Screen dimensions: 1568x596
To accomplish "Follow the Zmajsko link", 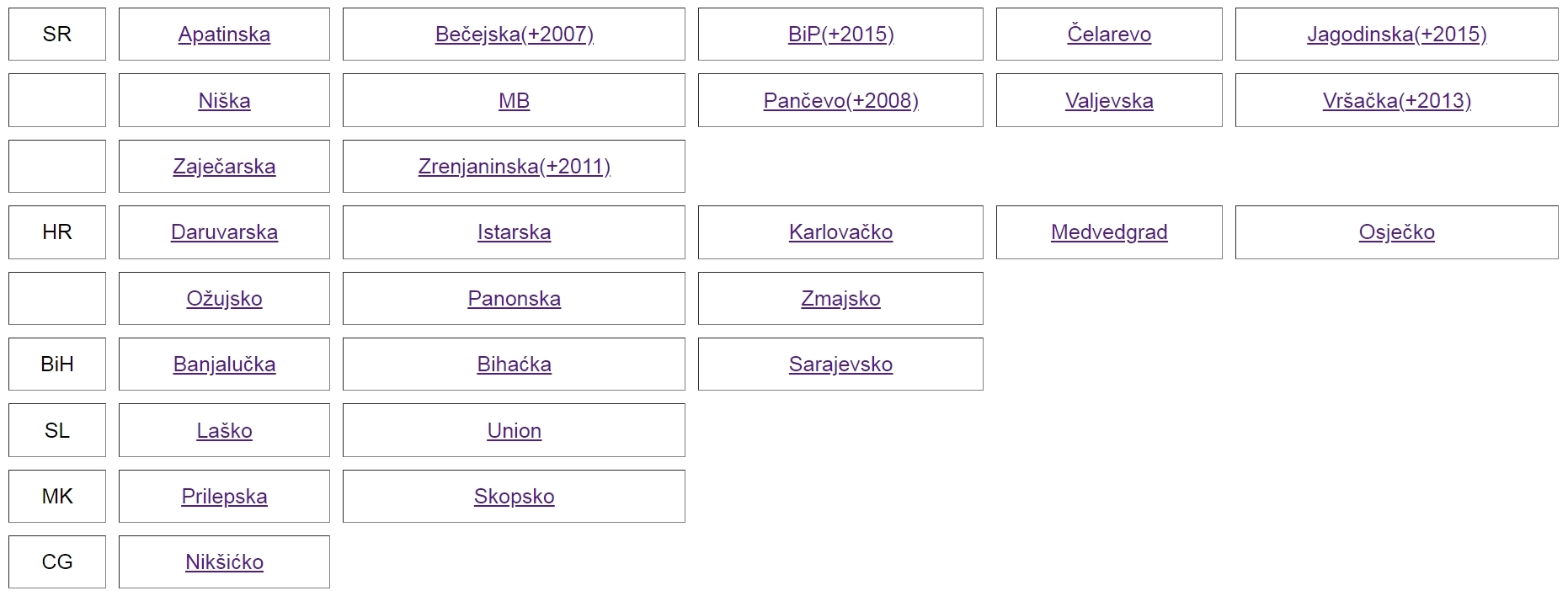I will click(x=840, y=299).
